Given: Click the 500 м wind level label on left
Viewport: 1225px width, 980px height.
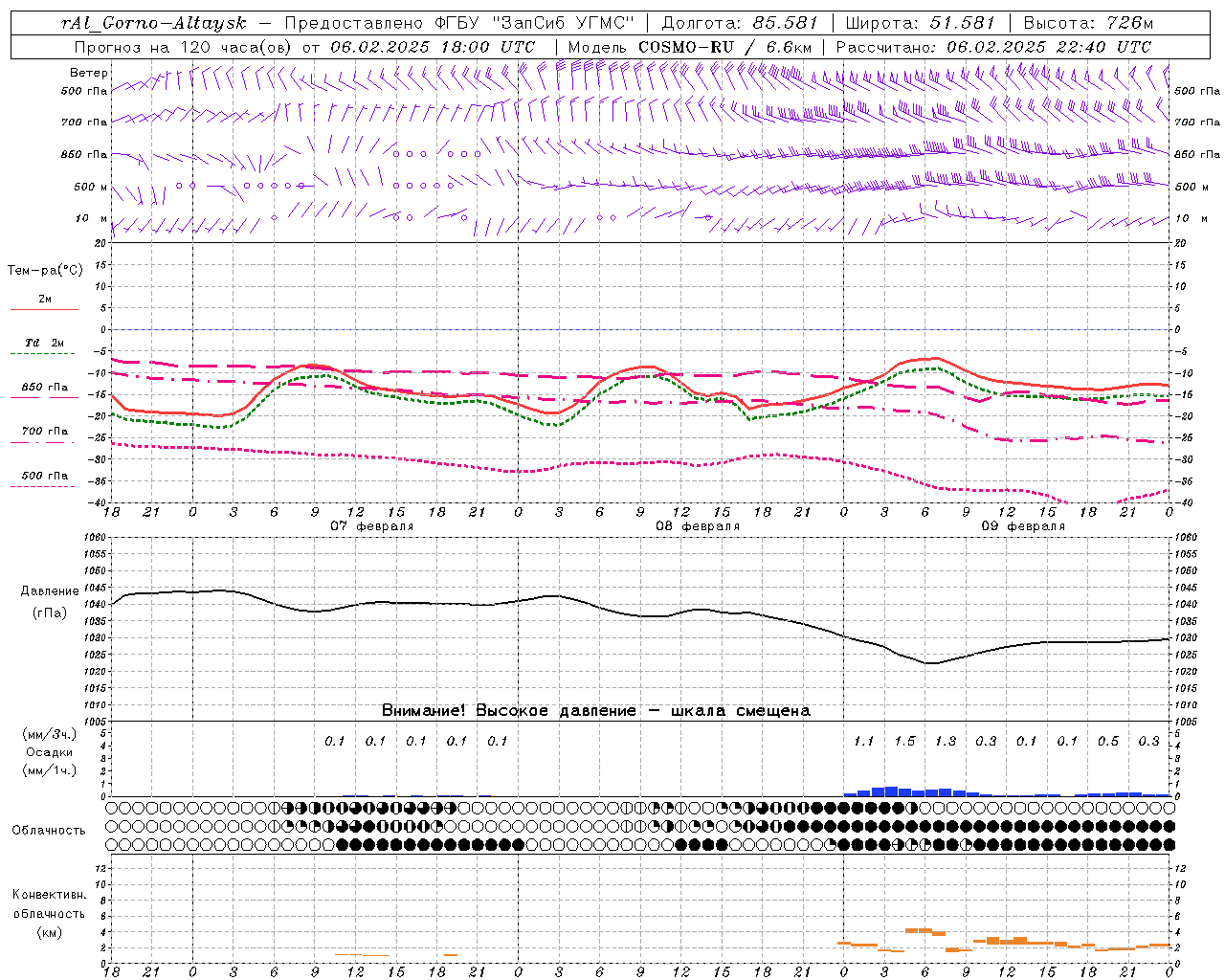Looking at the screenshot, I should click(x=91, y=187).
